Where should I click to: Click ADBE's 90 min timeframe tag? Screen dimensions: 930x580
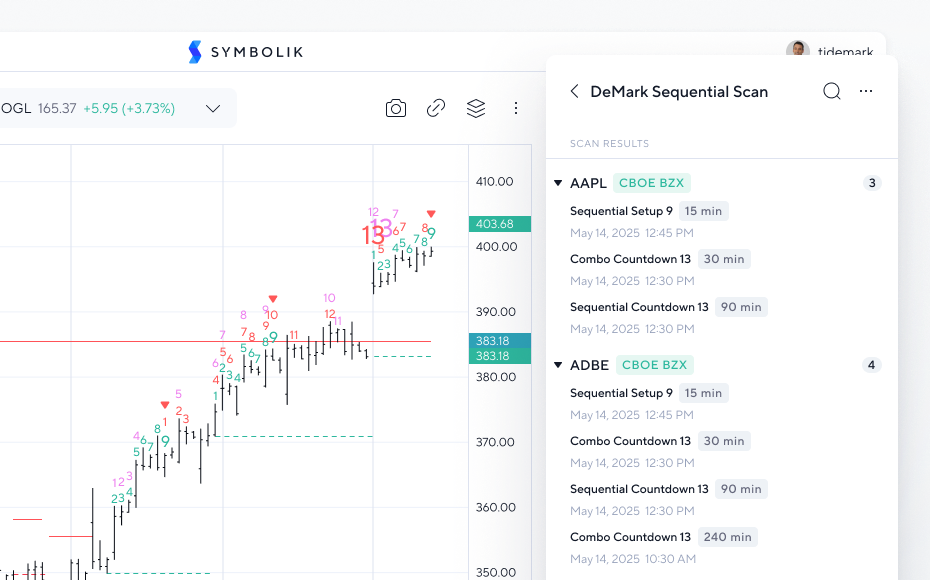point(741,489)
